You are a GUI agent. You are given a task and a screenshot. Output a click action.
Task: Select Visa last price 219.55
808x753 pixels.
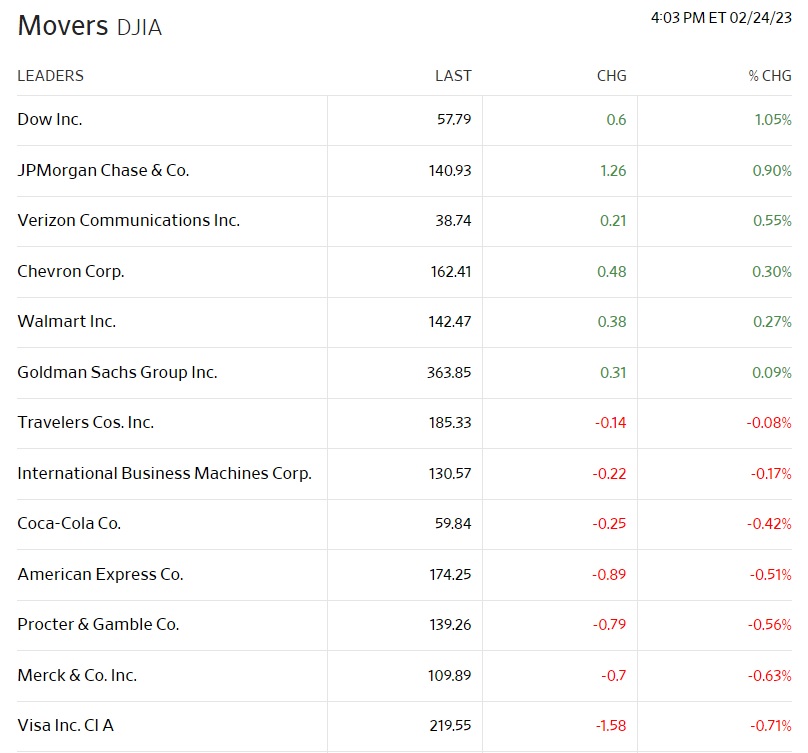coord(450,726)
